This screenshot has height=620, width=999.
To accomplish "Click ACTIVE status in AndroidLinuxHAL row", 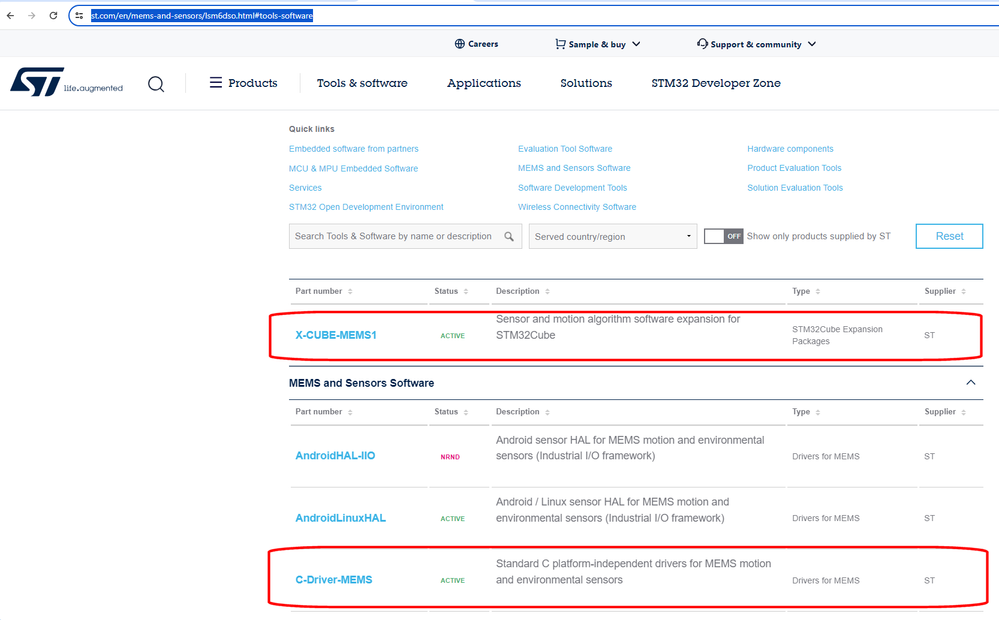I will click(x=452, y=519).
